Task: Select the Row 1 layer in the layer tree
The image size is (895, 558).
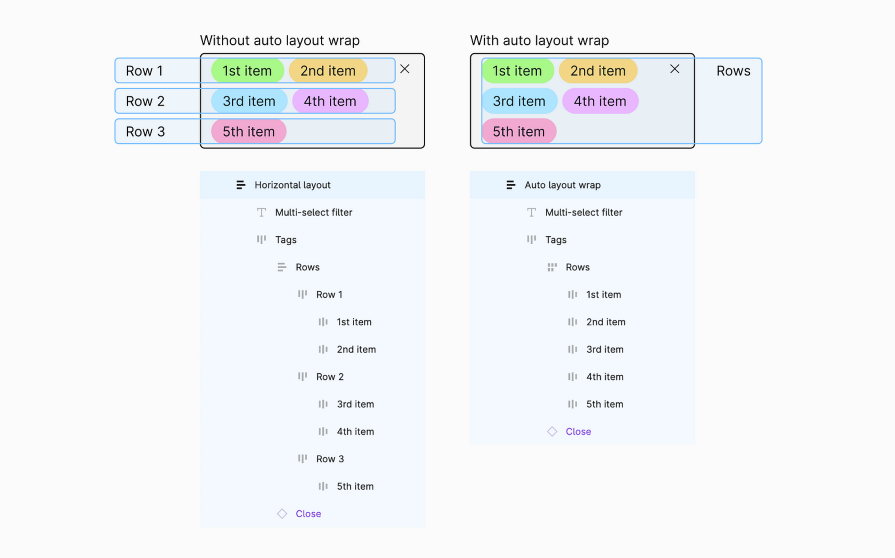Action: (x=329, y=295)
